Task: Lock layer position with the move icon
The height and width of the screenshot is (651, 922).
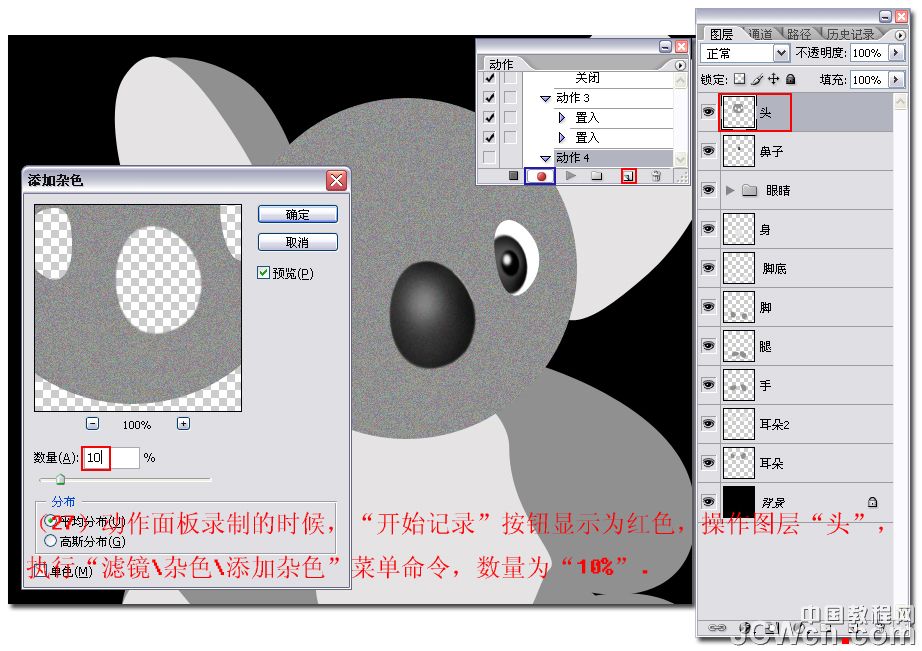Action: [x=774, y=79]
